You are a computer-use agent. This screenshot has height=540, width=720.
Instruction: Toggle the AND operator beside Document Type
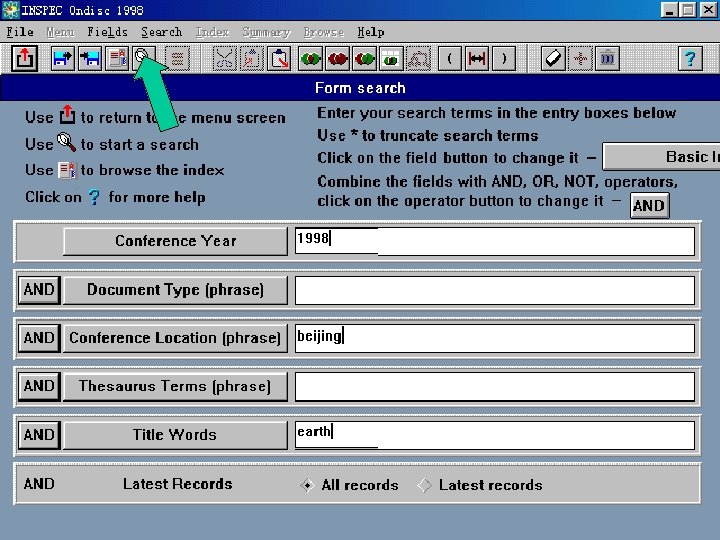[39, 290]
